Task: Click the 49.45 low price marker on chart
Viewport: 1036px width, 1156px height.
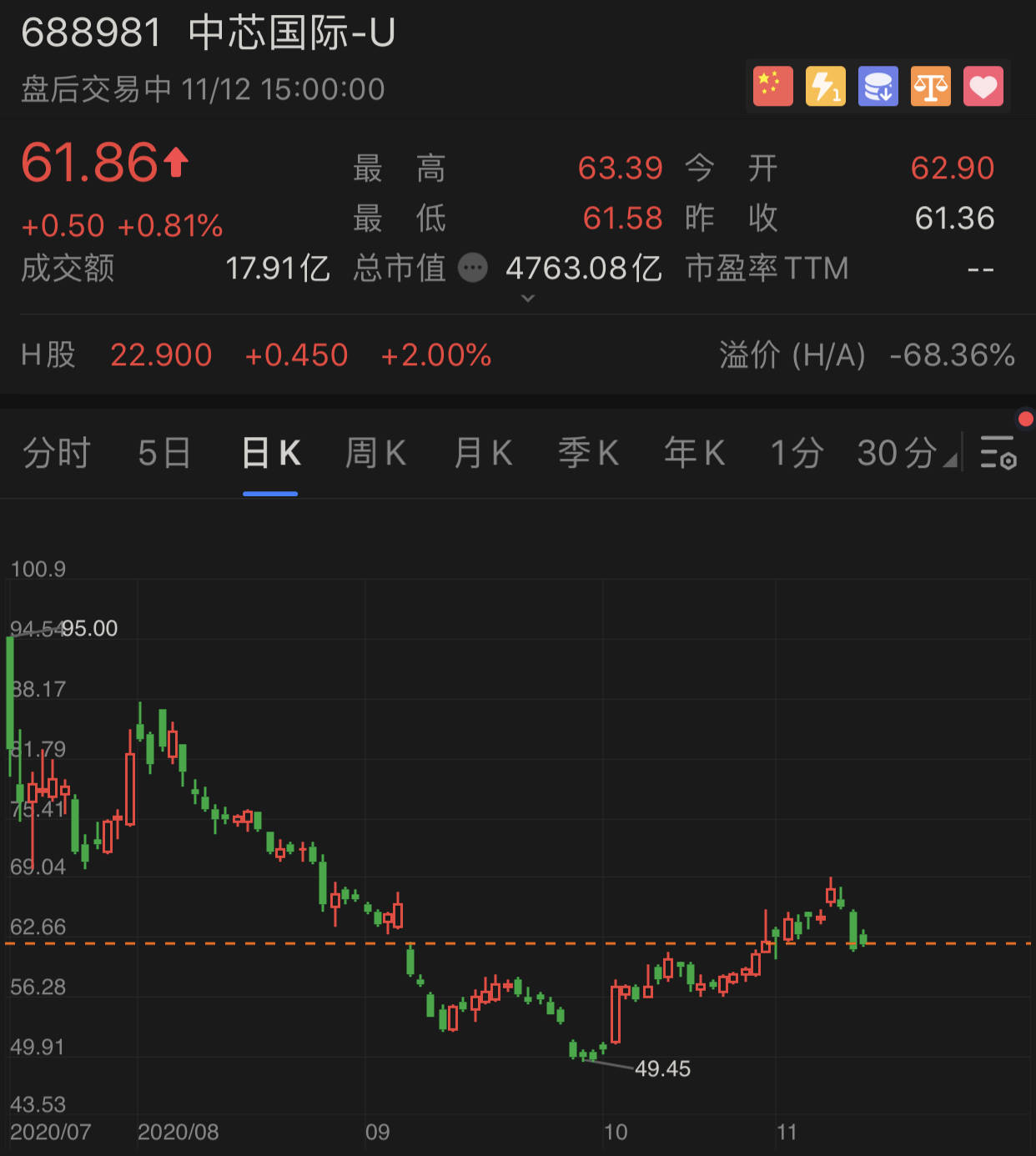Action: 663,1068
